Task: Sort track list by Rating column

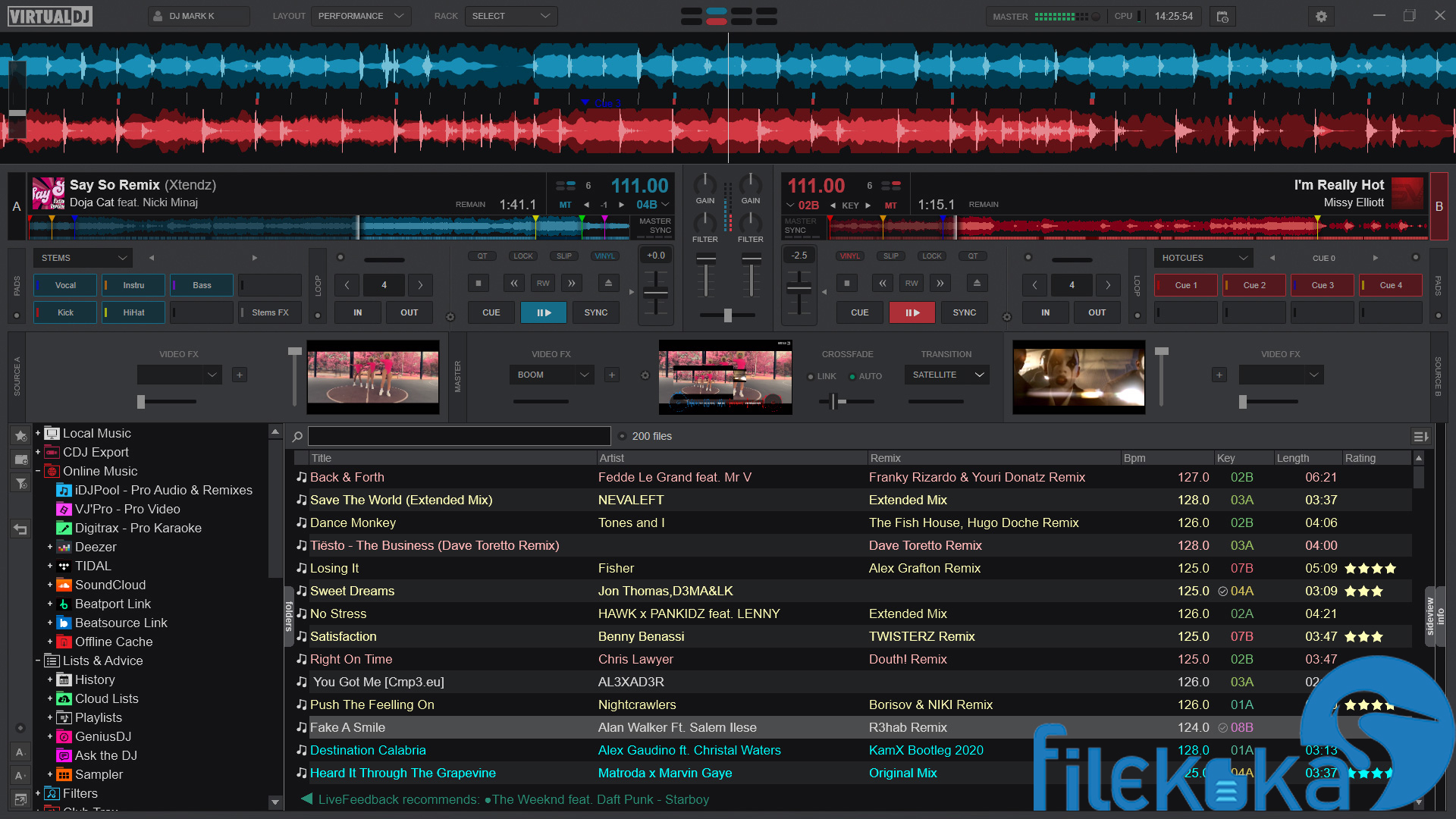Action: (1377, 458)
